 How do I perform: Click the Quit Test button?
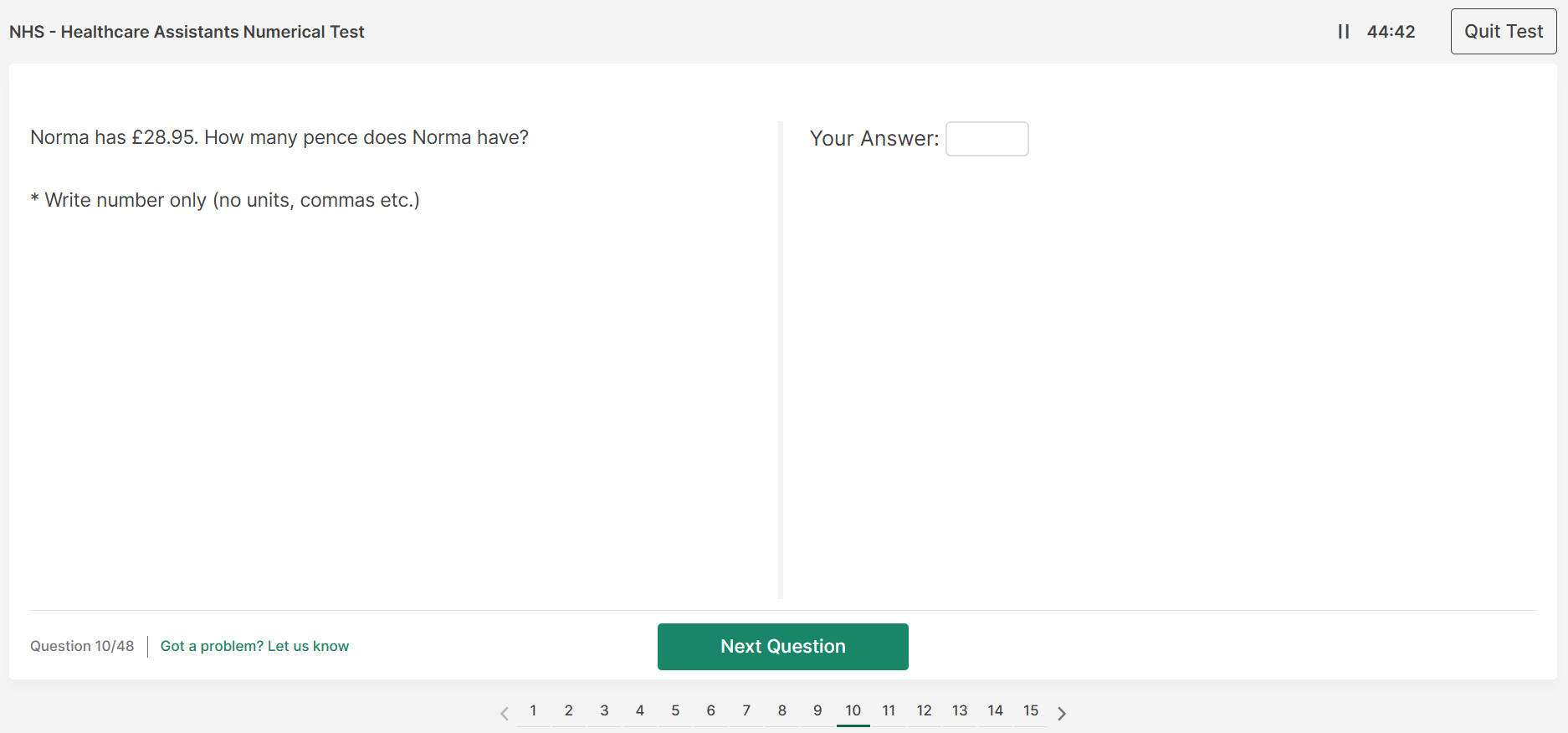tap(1503, 32)
